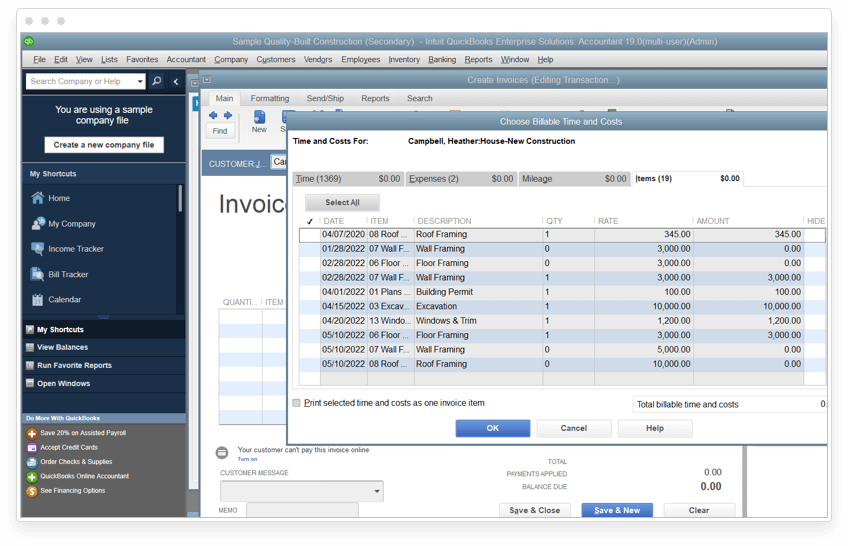Switch to the Mileage tab
The width and height of the screenshot is (848, 546).
574,179
